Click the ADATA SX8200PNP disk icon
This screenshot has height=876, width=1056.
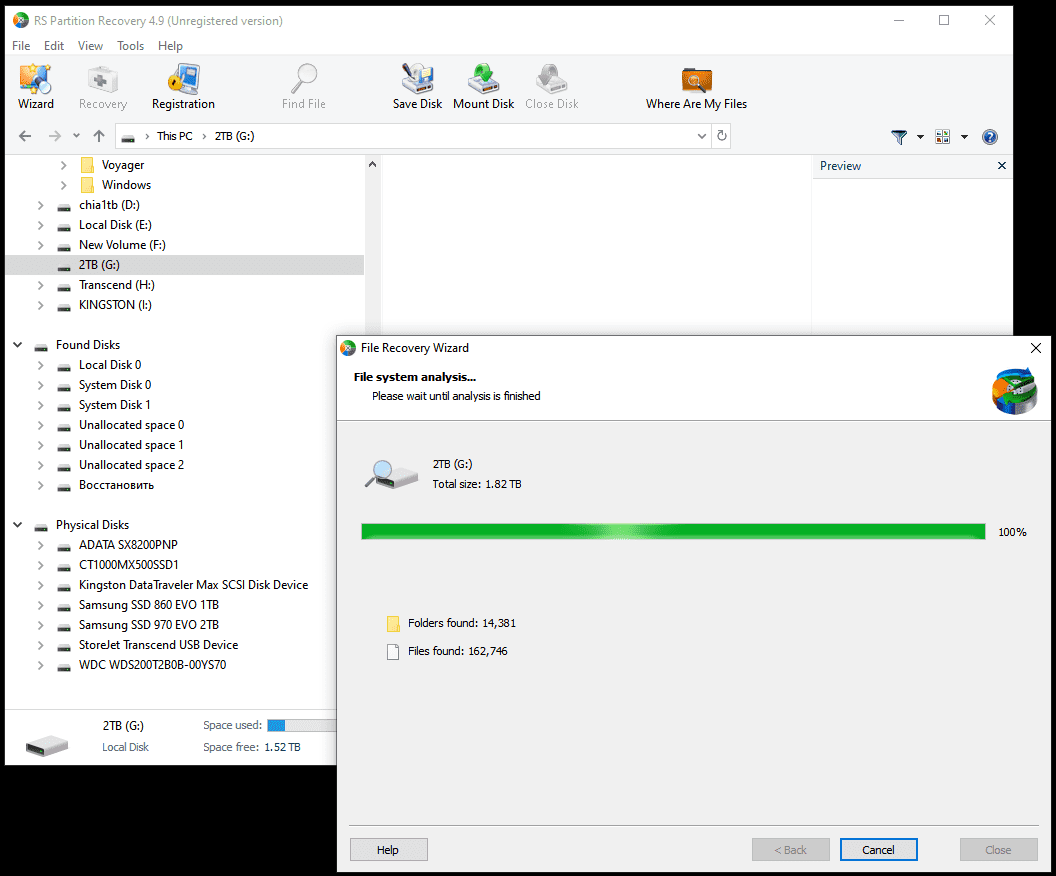[64, 546]
